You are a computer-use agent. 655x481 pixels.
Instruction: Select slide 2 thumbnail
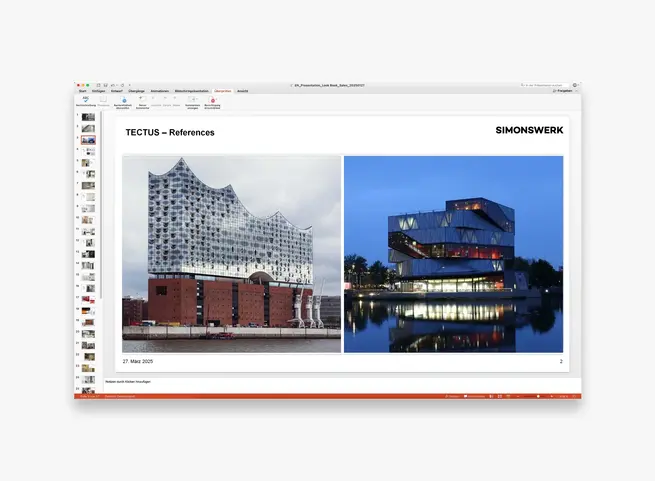[88, 128]
